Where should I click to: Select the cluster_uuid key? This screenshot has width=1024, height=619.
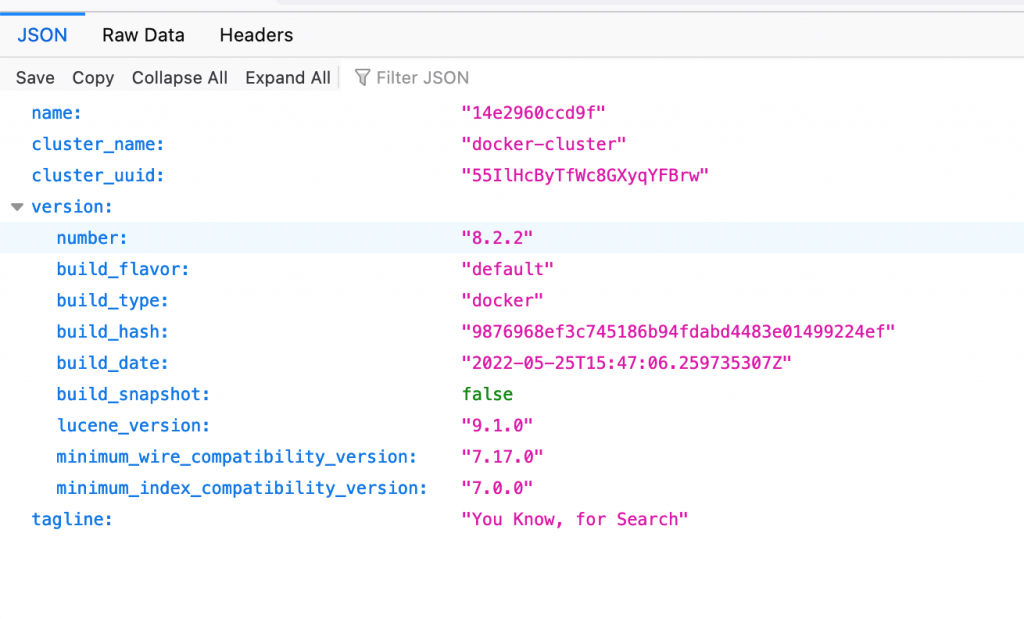(98, 176)
